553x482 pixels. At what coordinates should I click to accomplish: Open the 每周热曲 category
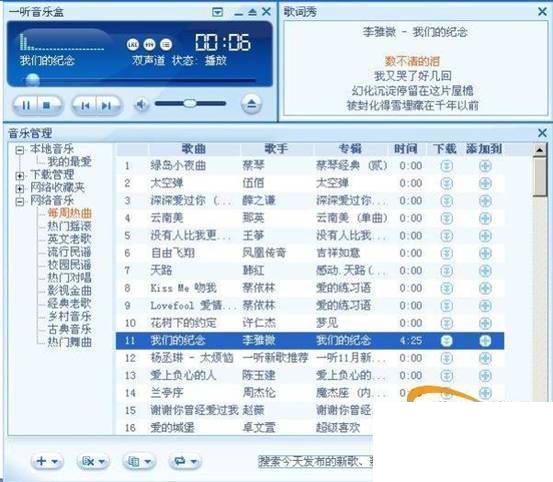pyautogui.click(x=69, y=213)
